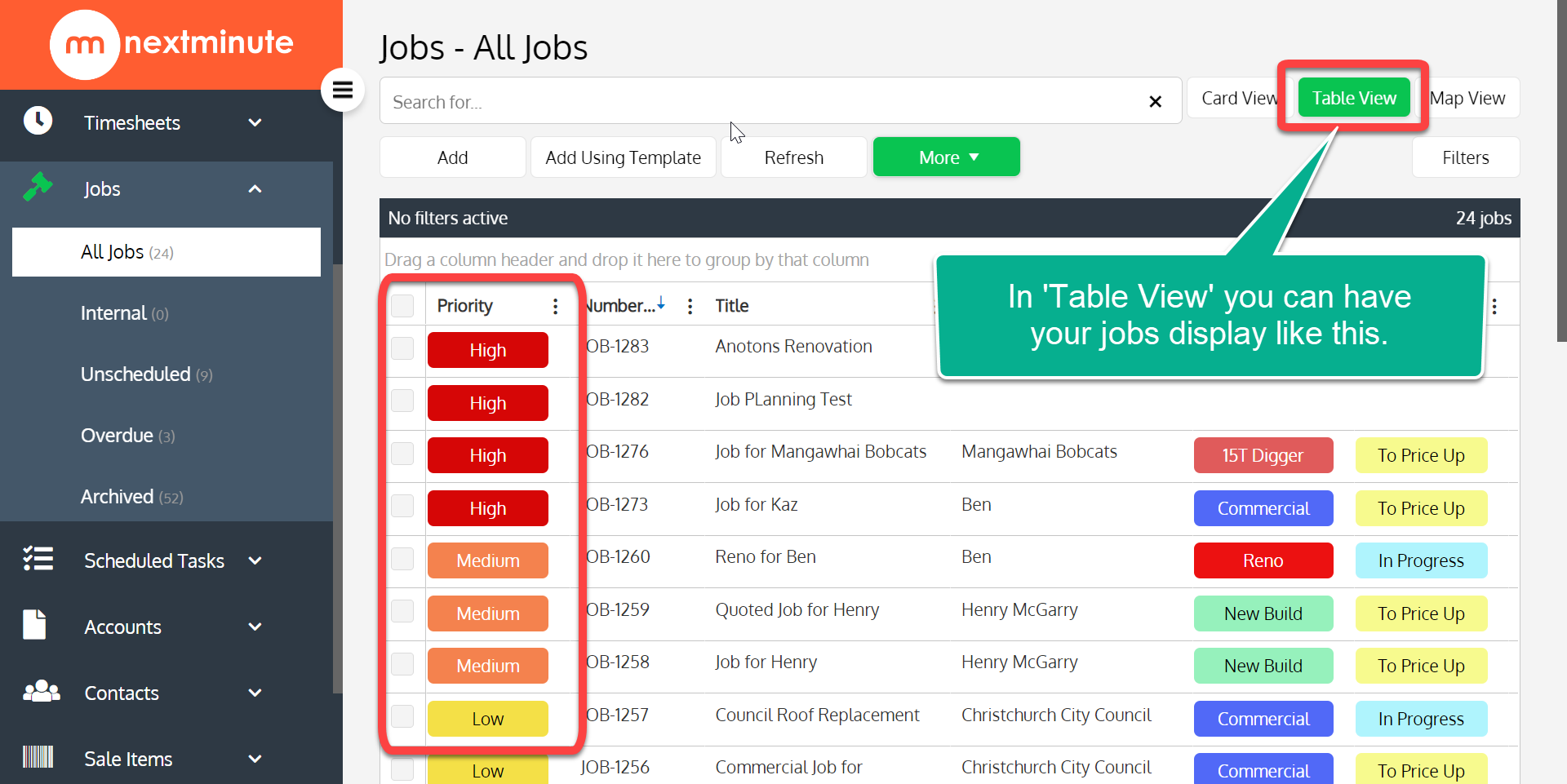The height and width of the screenshot is (784, 1567).
Task: Open the More dropdown button
Action: click(947, 157)
